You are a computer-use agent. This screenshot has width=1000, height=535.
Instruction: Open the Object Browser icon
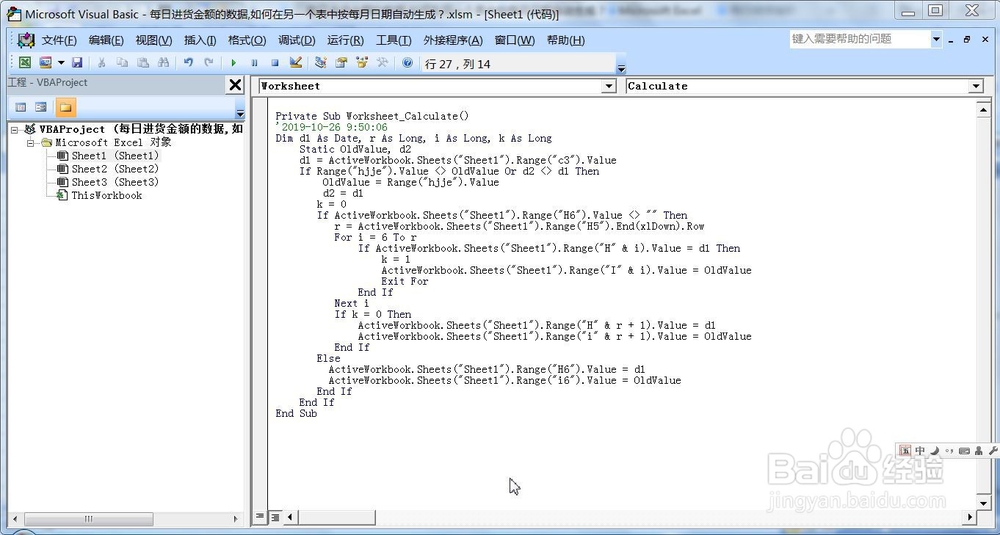pyautogui.click(x=362, y=62)
